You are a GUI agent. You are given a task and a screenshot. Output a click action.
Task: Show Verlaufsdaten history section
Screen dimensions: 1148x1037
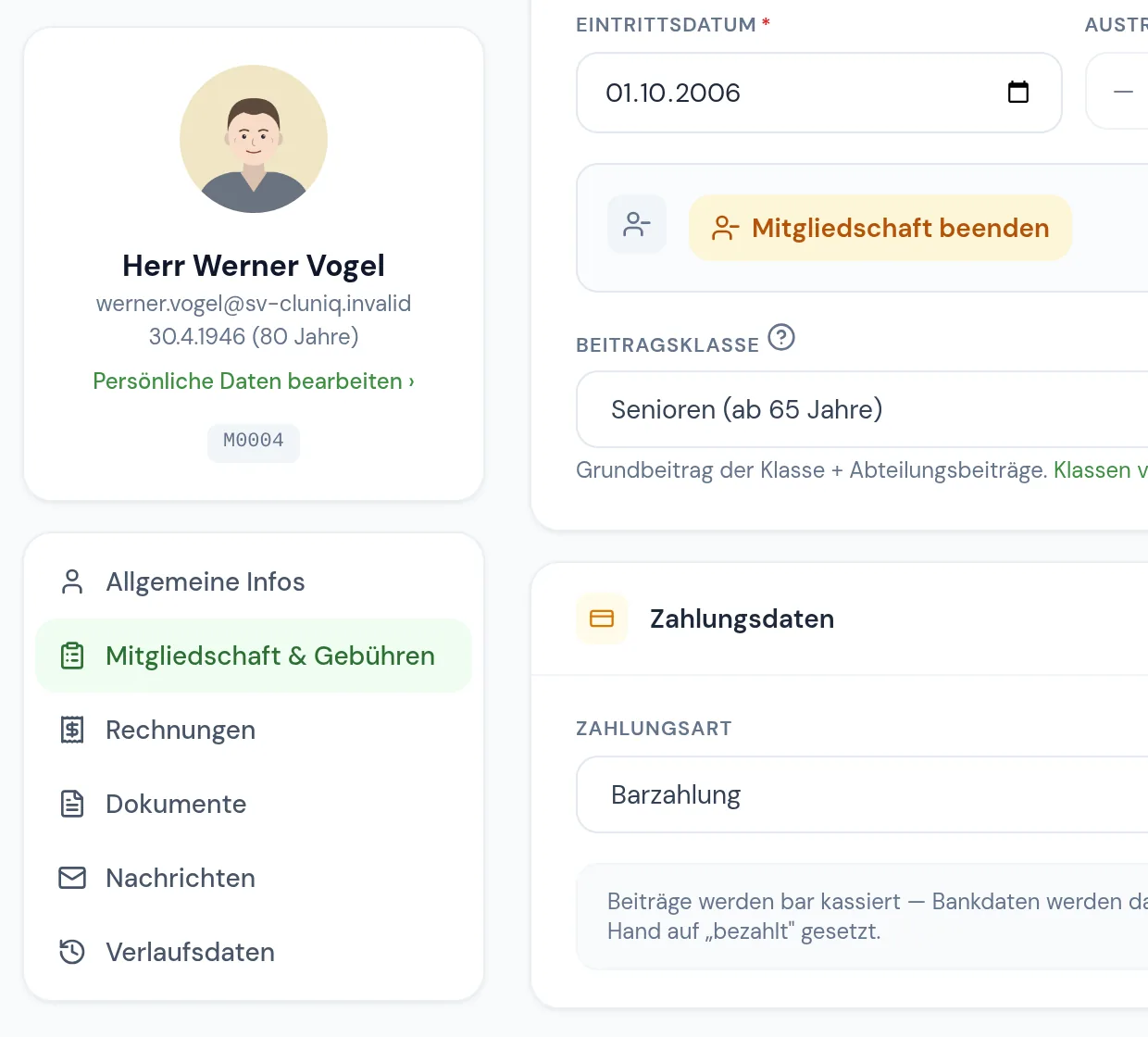pyautogui.click(x=254, y=952)
